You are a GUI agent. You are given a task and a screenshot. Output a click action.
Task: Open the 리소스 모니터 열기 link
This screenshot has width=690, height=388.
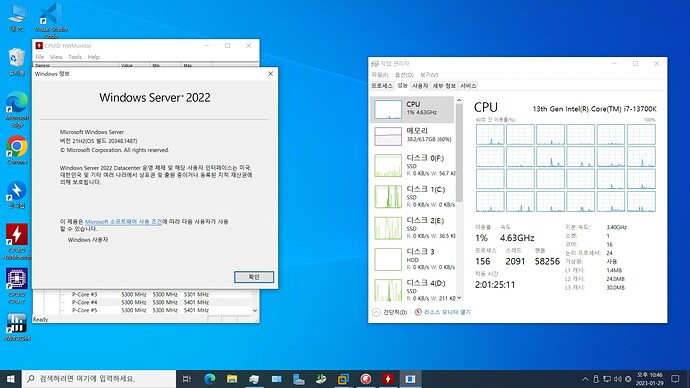[x=447, y=312]
